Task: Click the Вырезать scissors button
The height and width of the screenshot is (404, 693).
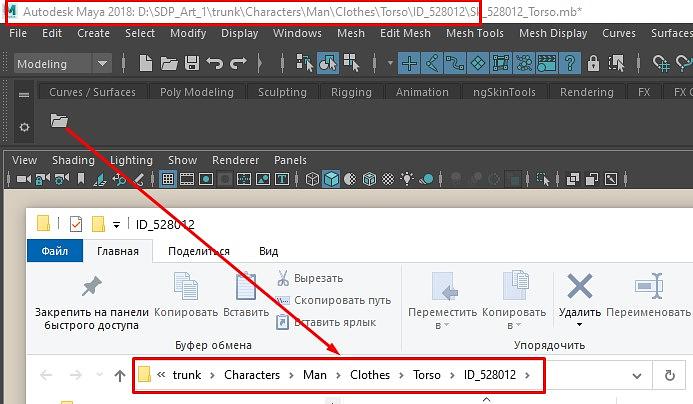Action: 310,278
